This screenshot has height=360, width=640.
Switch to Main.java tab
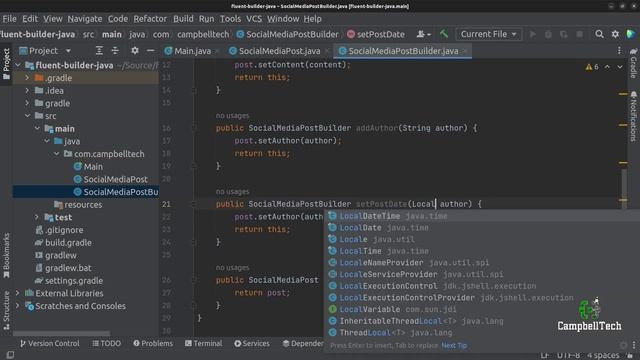[188, 51]
